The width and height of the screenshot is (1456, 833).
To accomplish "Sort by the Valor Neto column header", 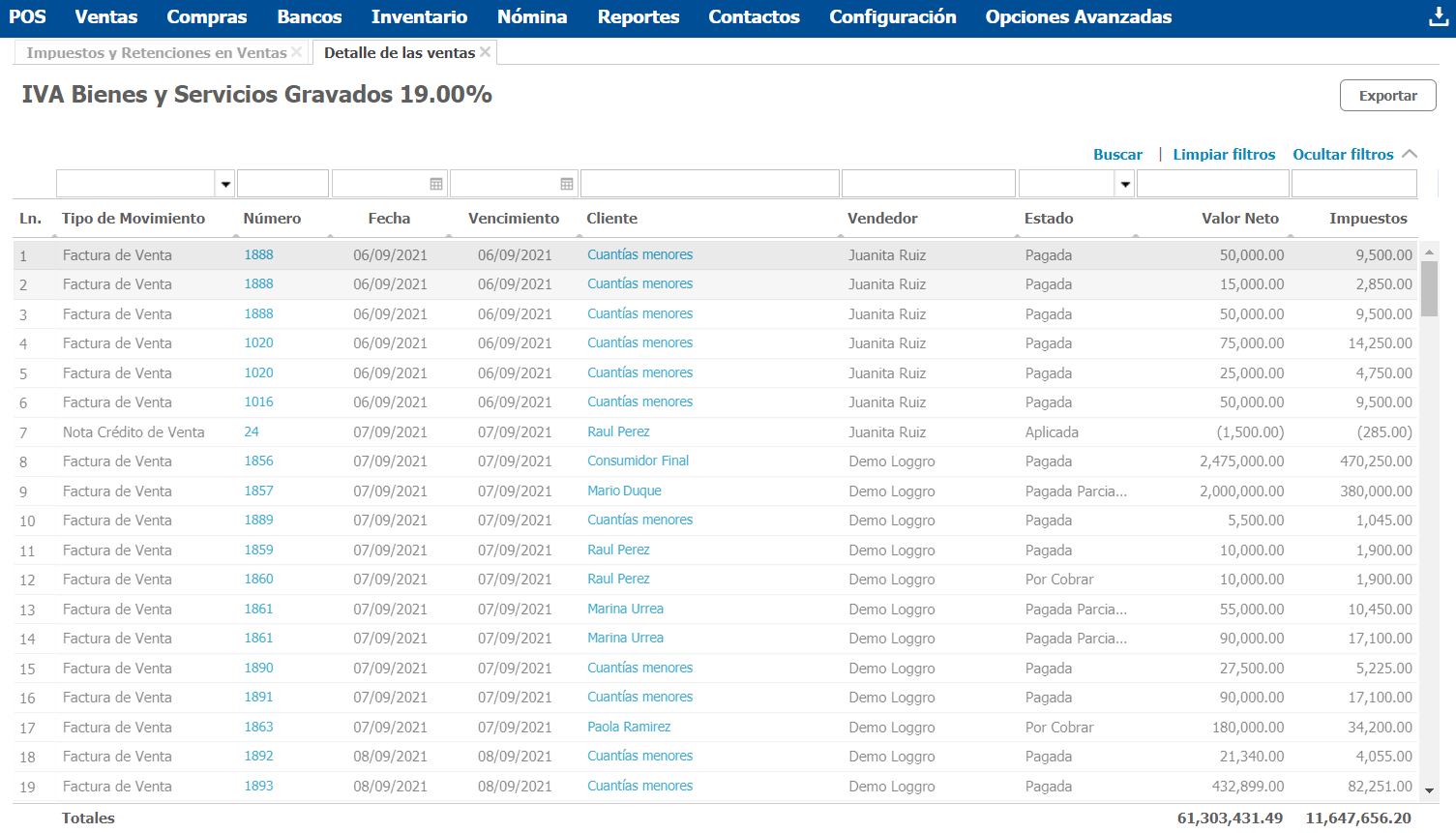I will click(1239, 219).
